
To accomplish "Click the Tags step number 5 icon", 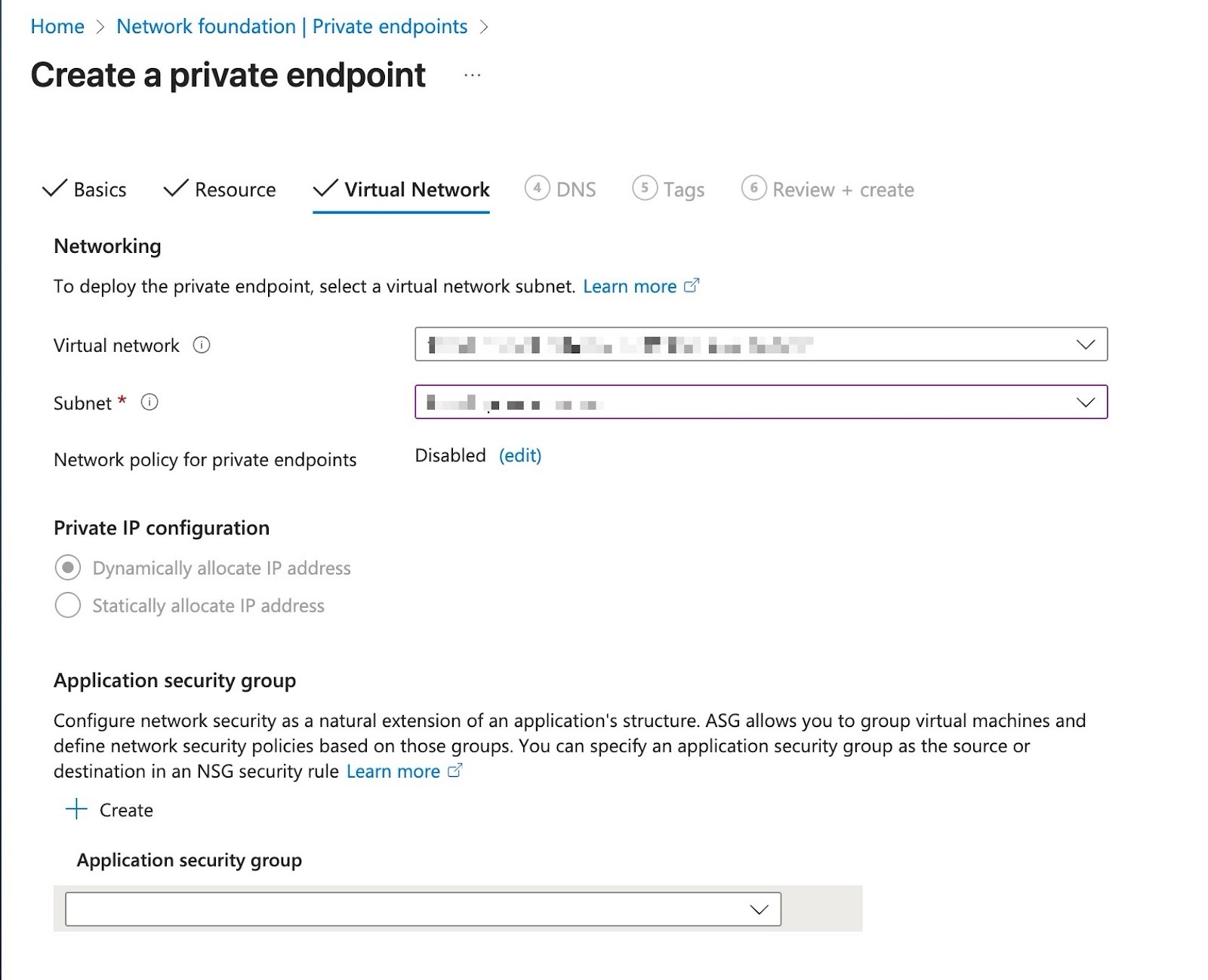I will (x=644, y=188).
